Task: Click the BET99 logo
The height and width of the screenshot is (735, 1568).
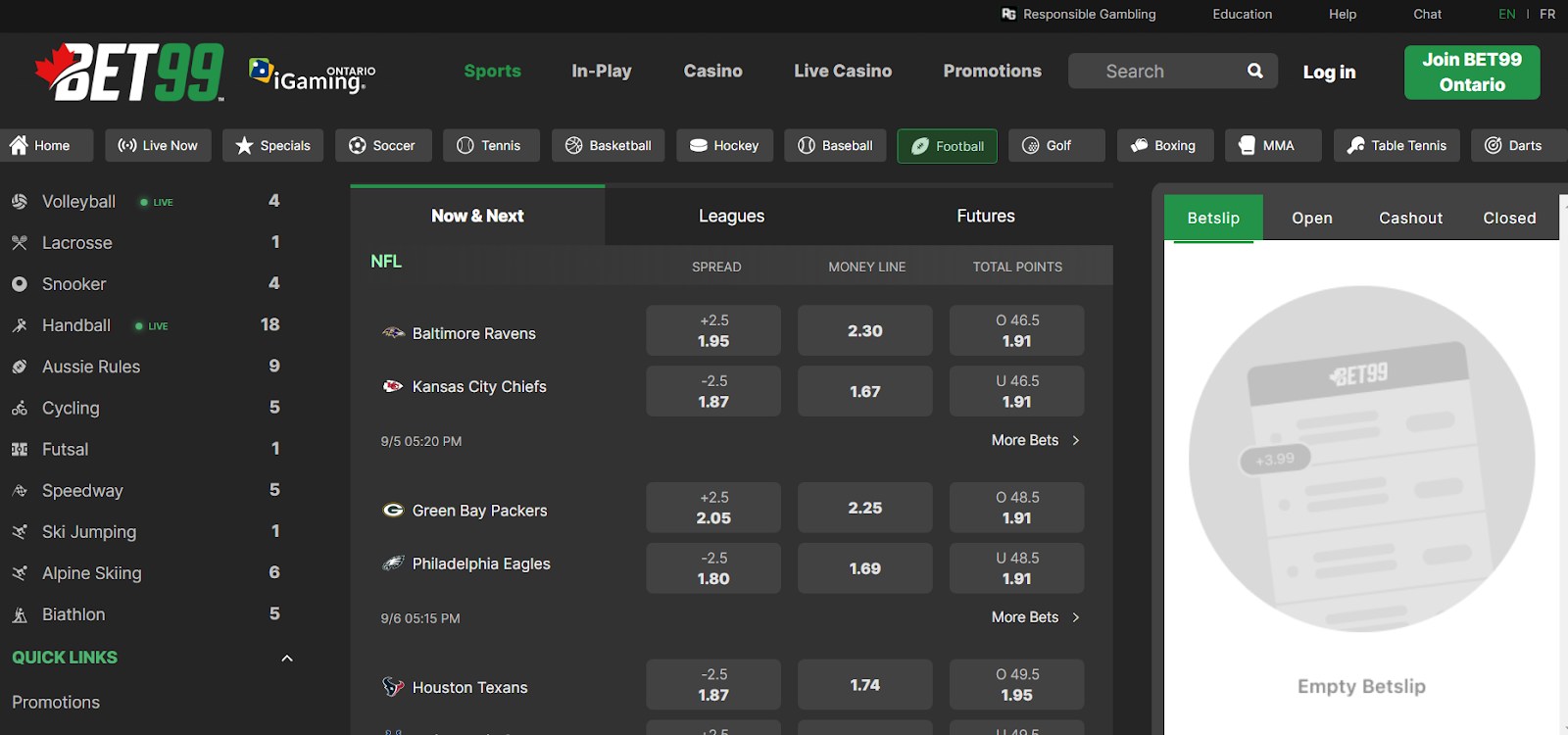Action: tap(129, 72)
